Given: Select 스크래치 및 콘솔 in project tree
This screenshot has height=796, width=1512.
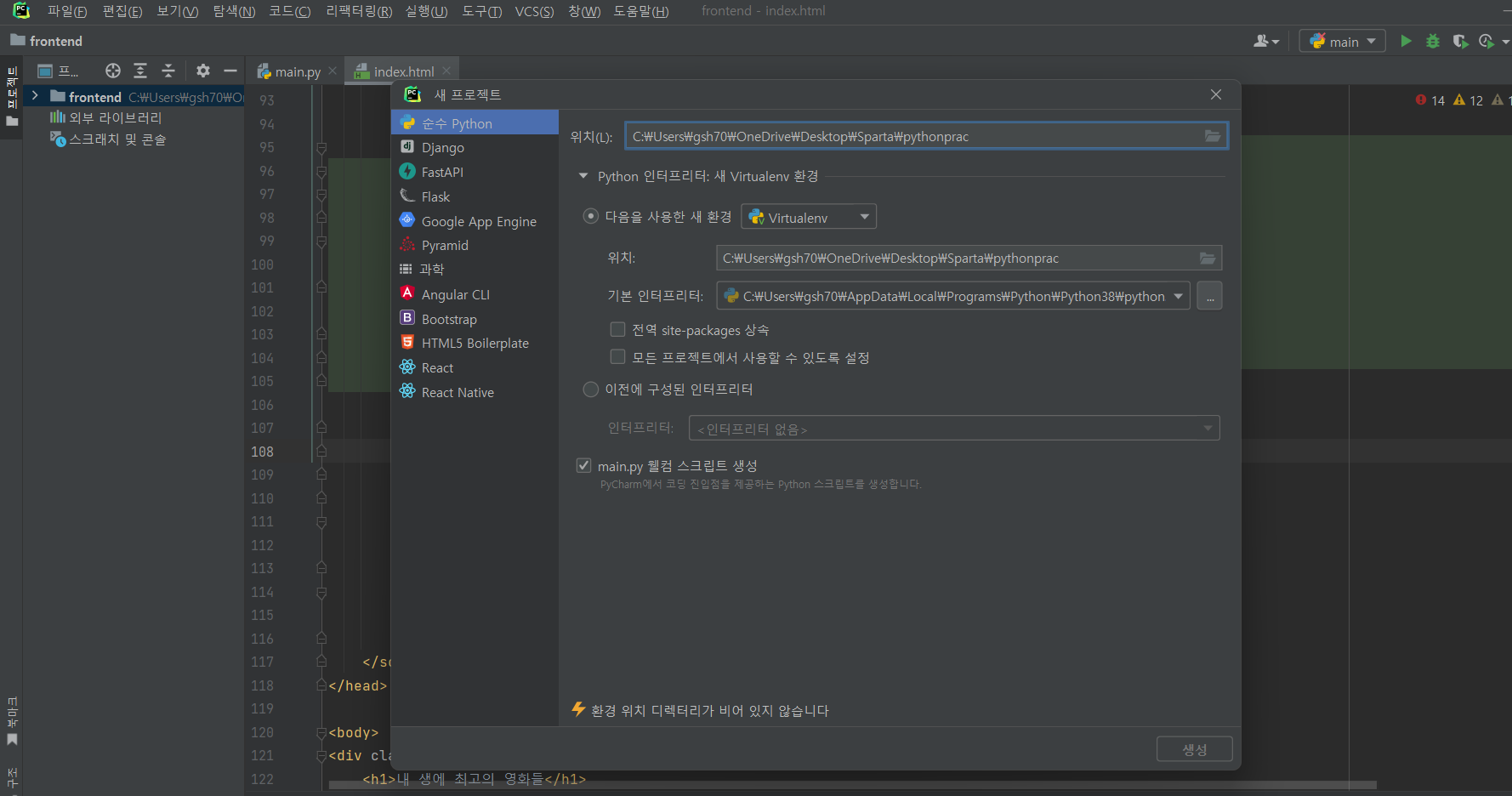Looking at the screenshot, I should click(x=108, y=139).
